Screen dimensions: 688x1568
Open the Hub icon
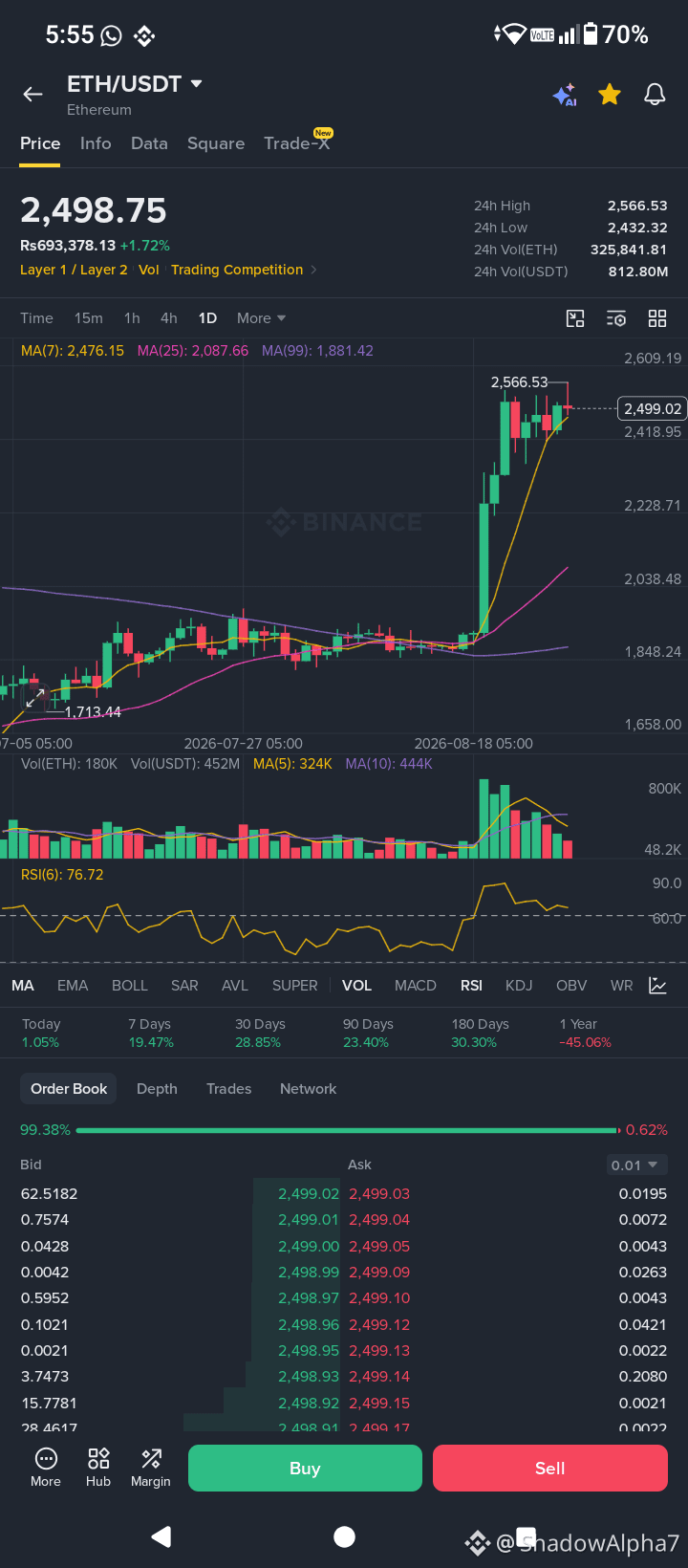tap(98, 1468)
